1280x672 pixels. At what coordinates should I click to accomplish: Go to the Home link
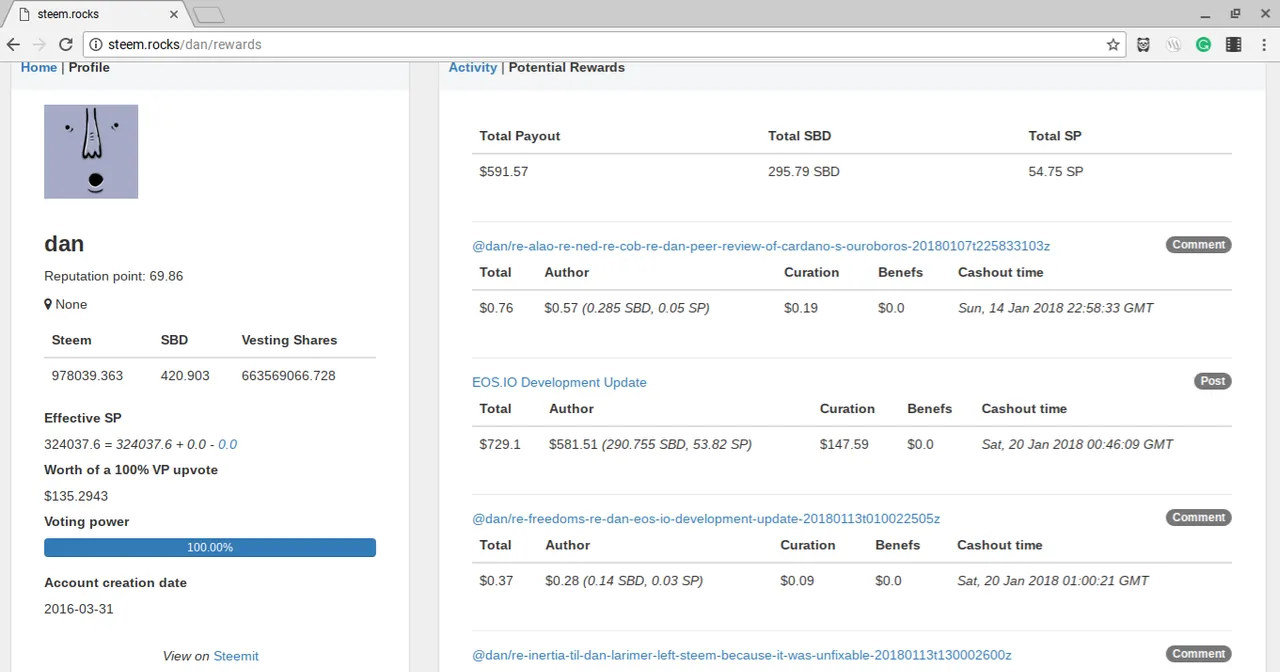coord(38,67)
